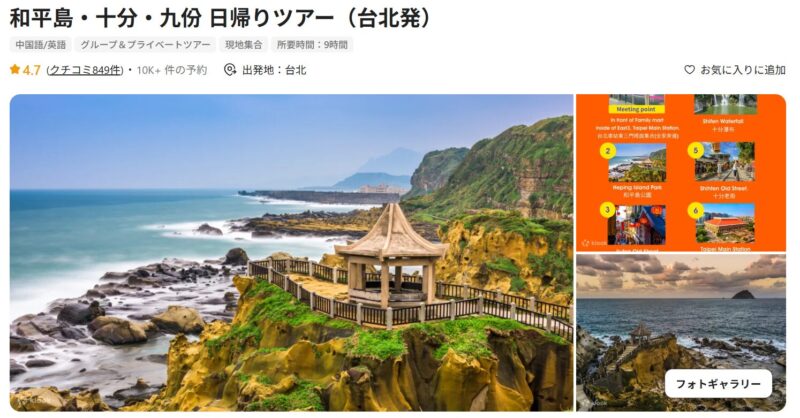800x418 pixels.
Task: Click itinerary stop number 5 image
Action: pos(724,162)
